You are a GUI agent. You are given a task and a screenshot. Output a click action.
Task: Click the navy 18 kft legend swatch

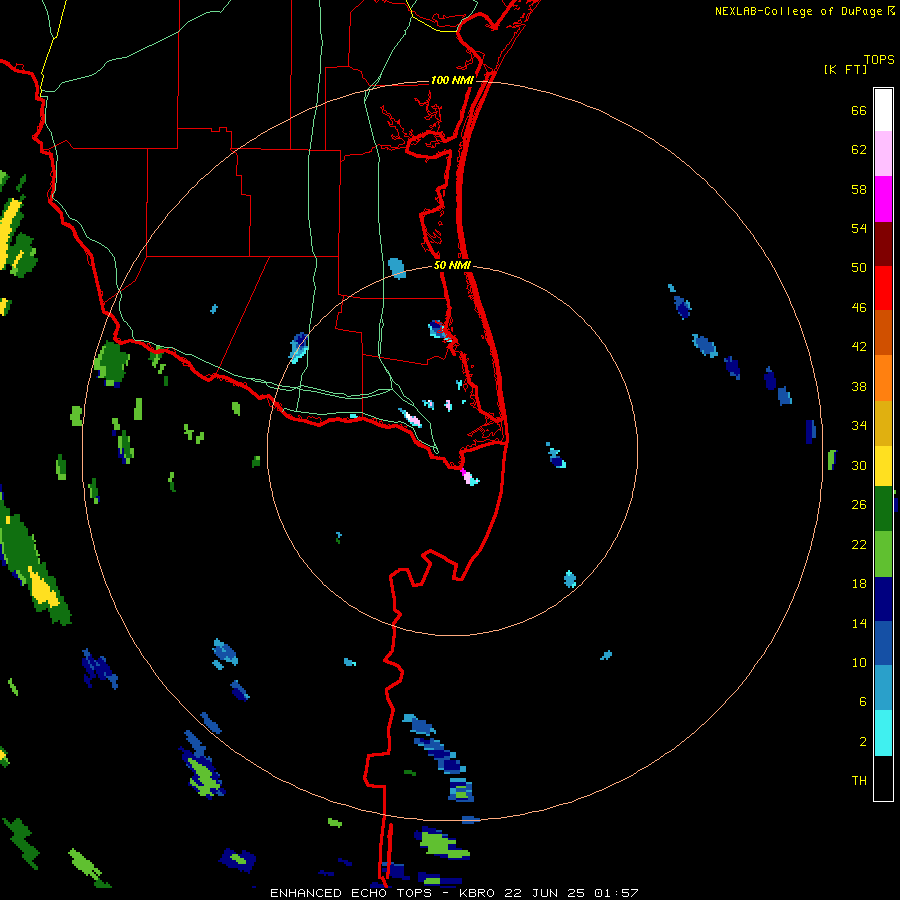click(883, 599)
